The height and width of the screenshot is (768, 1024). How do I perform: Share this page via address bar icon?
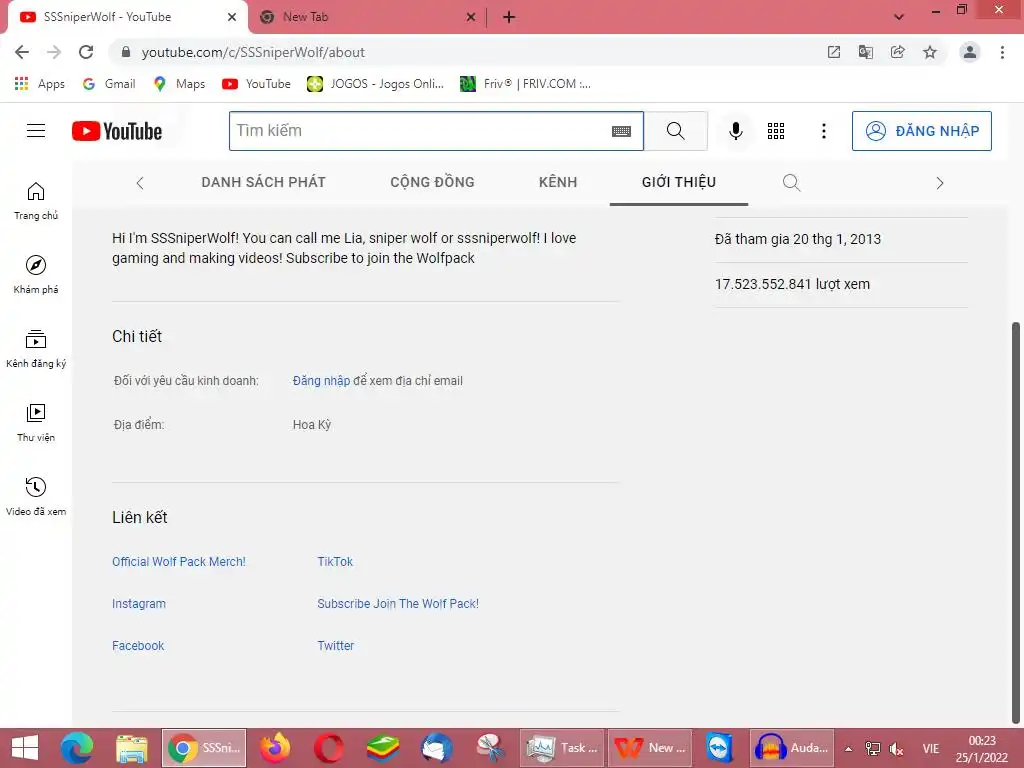pyautogui.click(x=897, y=52)
